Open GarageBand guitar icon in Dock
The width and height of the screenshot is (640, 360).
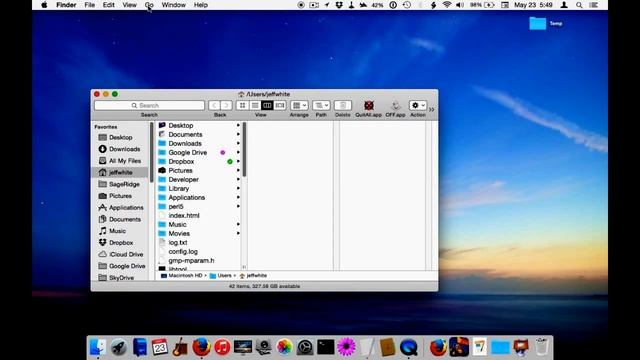pyautogui.click(x=180, y=347)
